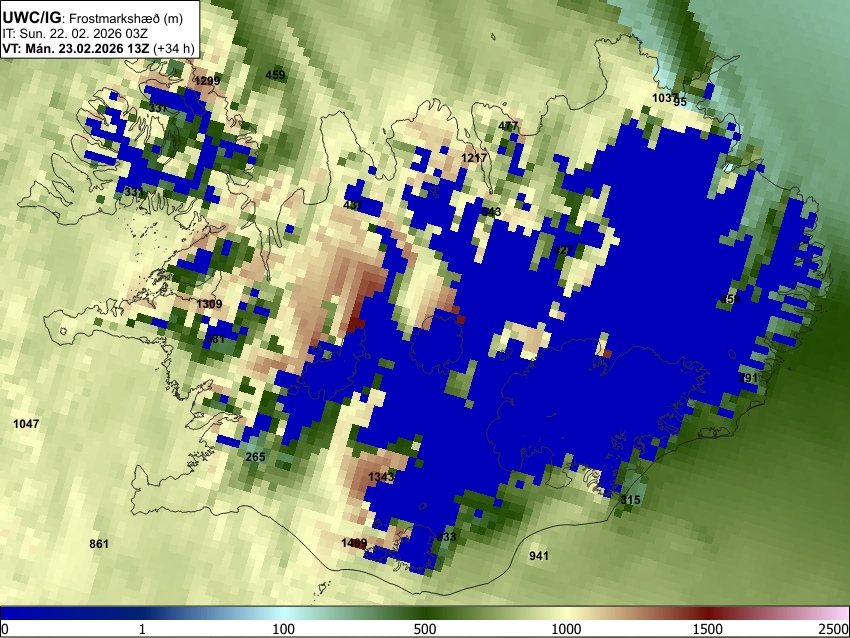850x638 pixels.
Task: Click the 0 tick on the color scale
Action: pyautogui.click(x=5, y=629)
